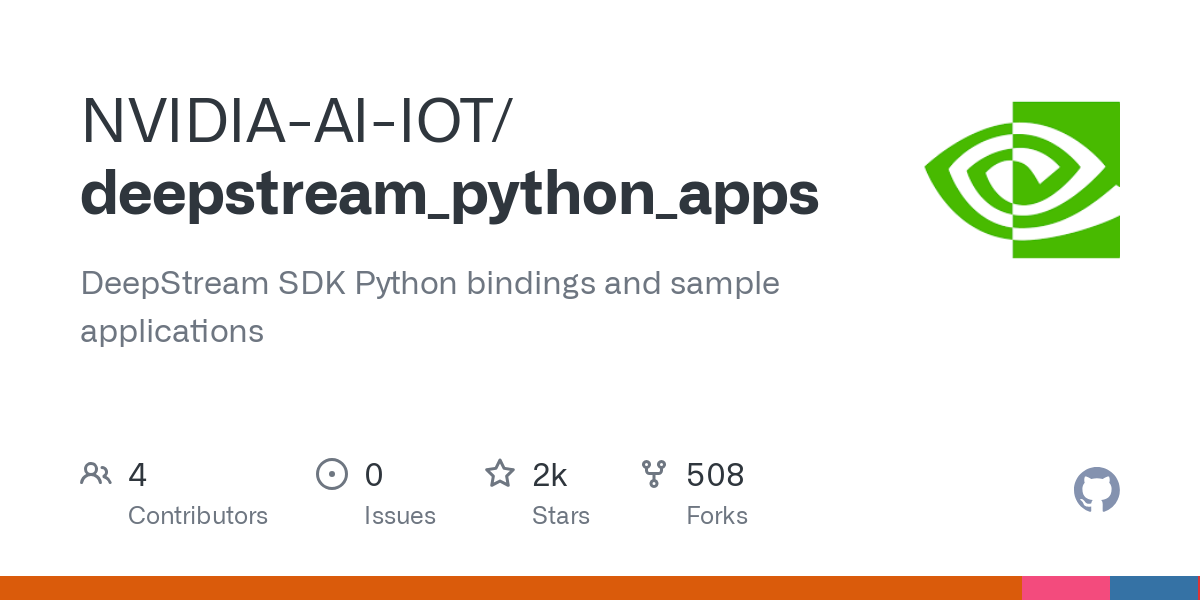Click the contributors people icon
Image resolution: width=1200 pixels, height=600 pixels.
[96, 474]
